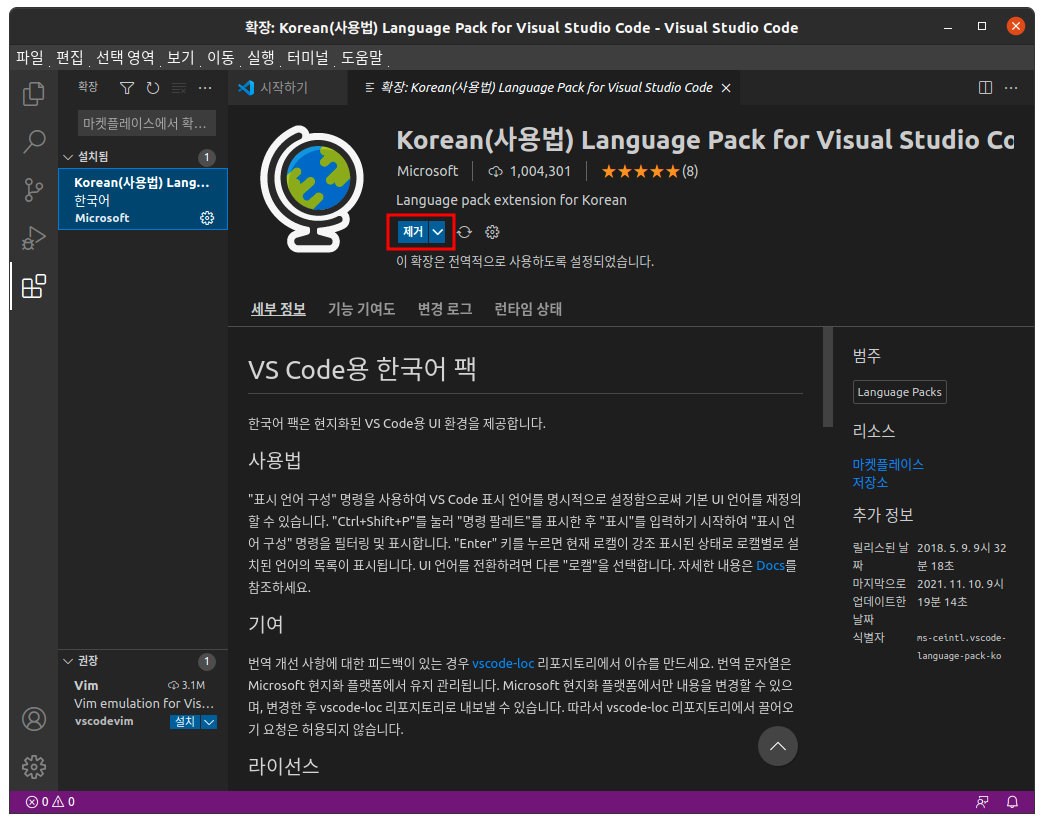This screenshot has width=1044, height=823.
Task: Open editor more actions menu
Action: pos(1011,88)
